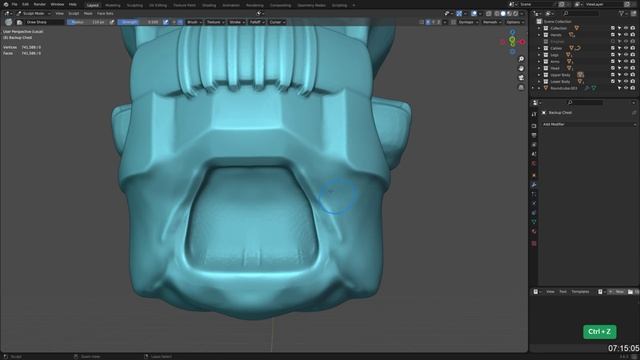Toggle Arms collection exclude checkbox

[613, 62]
